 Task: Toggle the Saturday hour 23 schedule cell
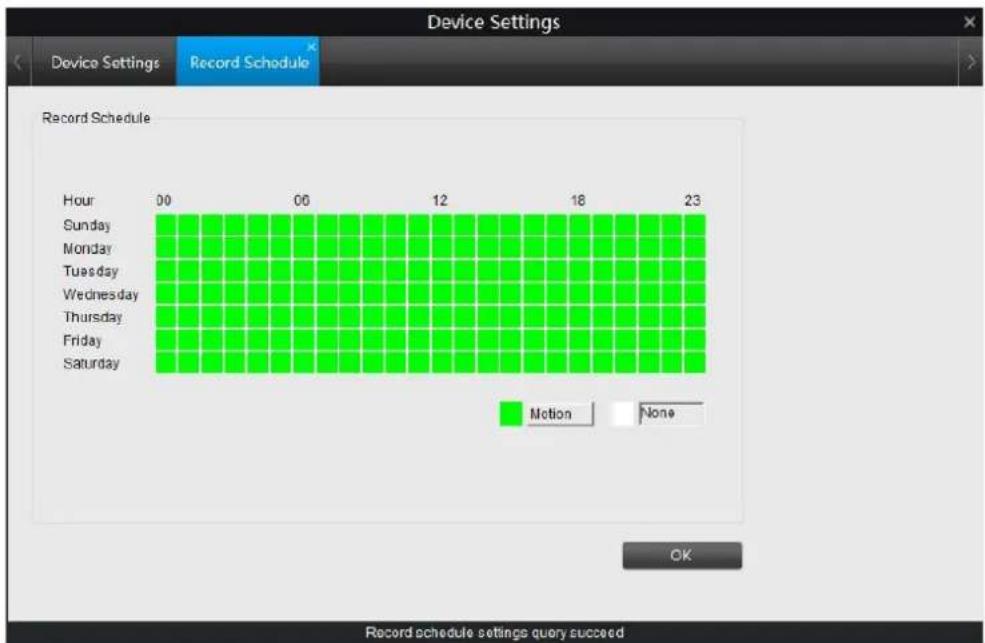click(695, 362)
